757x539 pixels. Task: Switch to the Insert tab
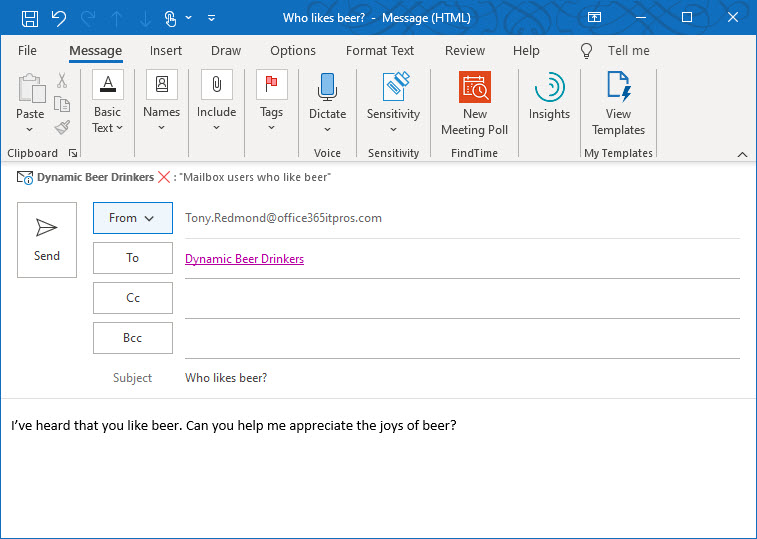166,51
